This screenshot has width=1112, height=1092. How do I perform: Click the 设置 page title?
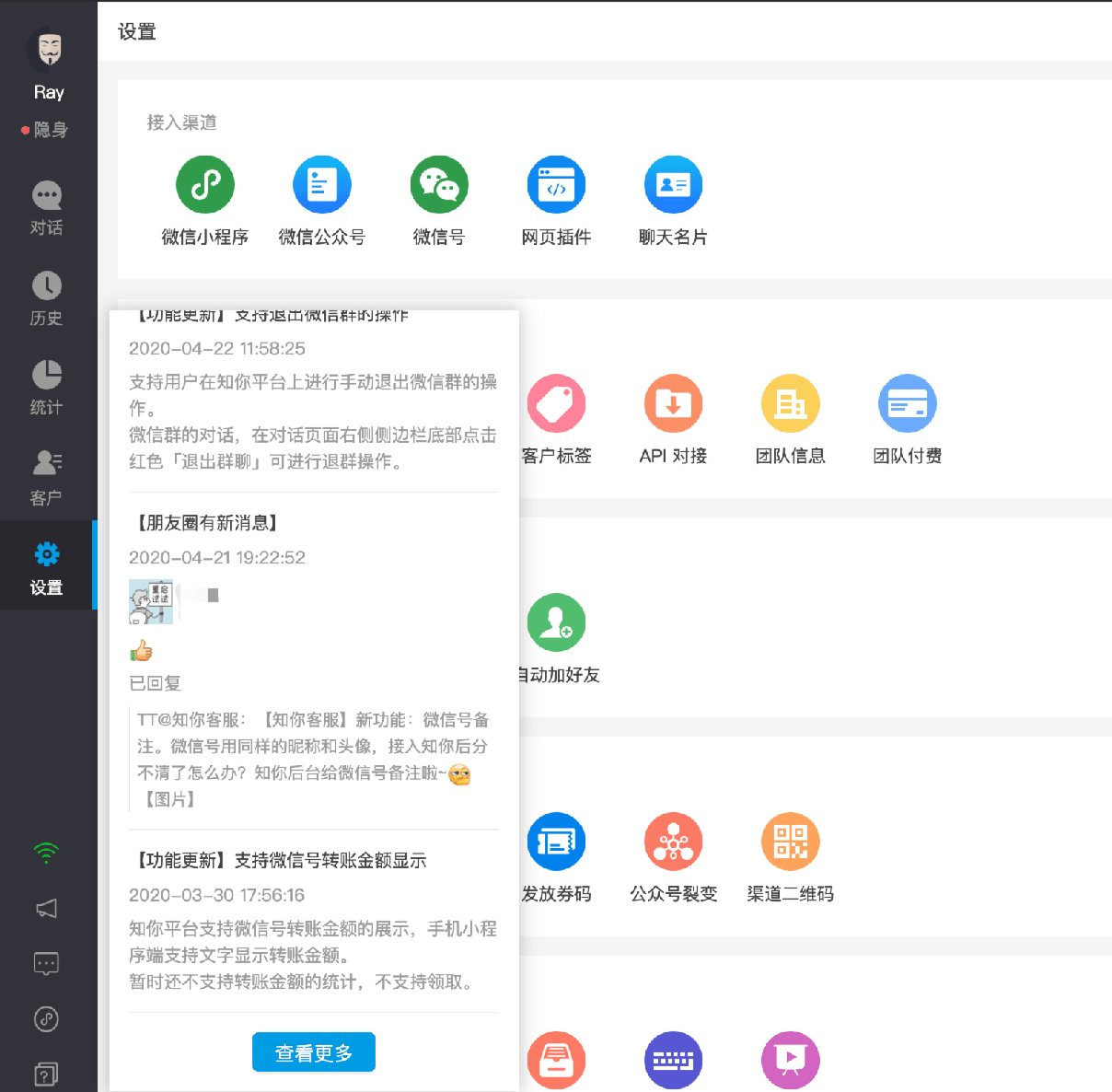click(137, 32)
